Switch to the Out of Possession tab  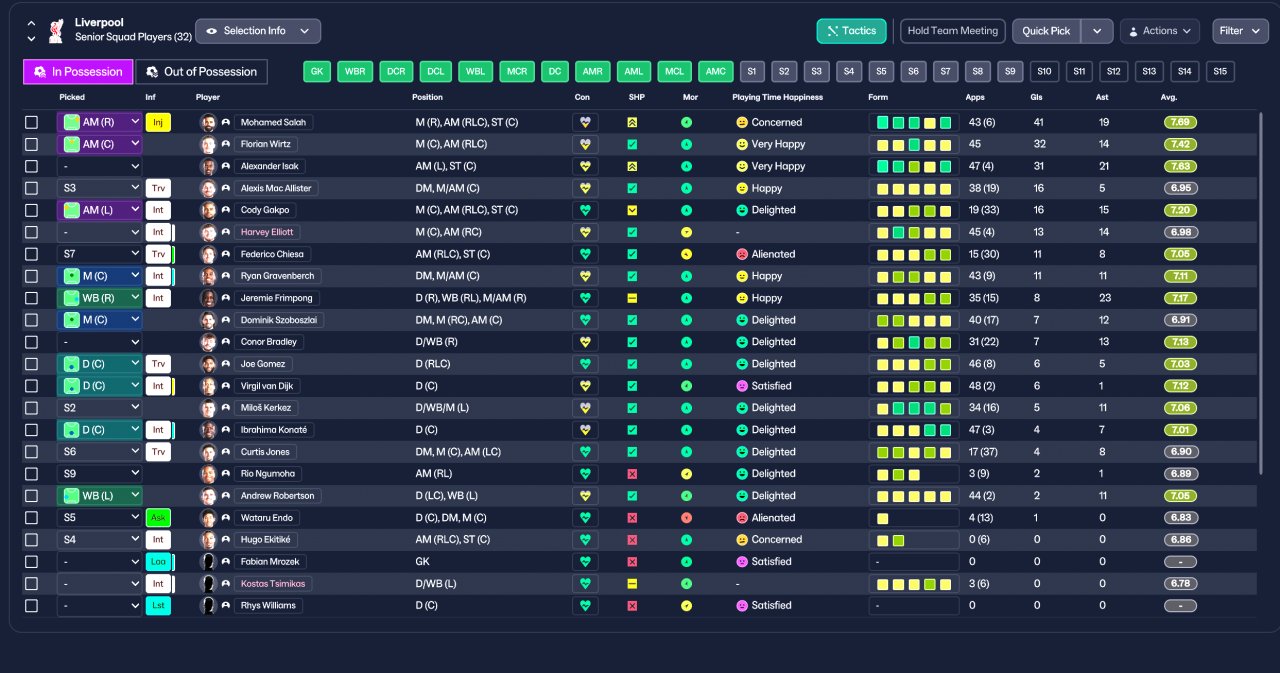(202, 72)
